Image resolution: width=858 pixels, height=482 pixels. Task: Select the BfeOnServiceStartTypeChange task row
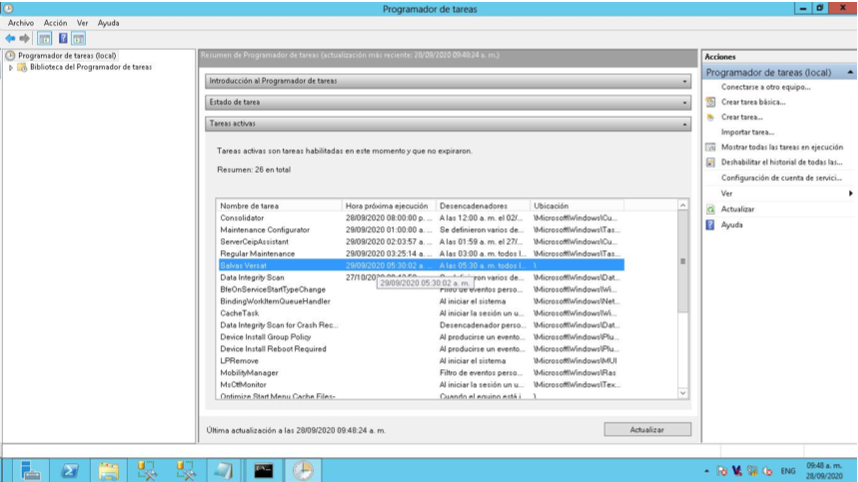click(x=420, y=289)
